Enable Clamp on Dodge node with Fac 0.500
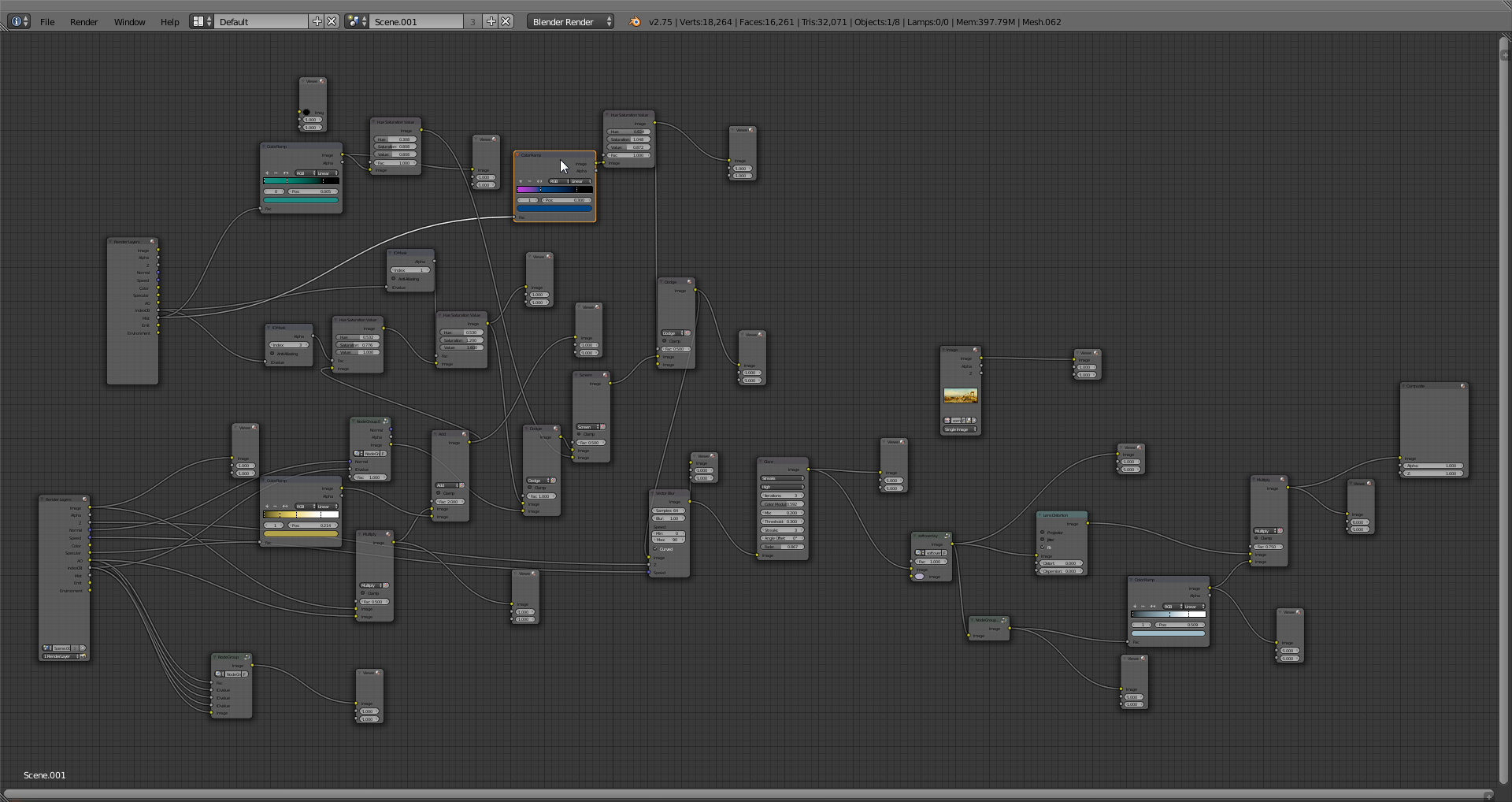 (x=665, y=341)
